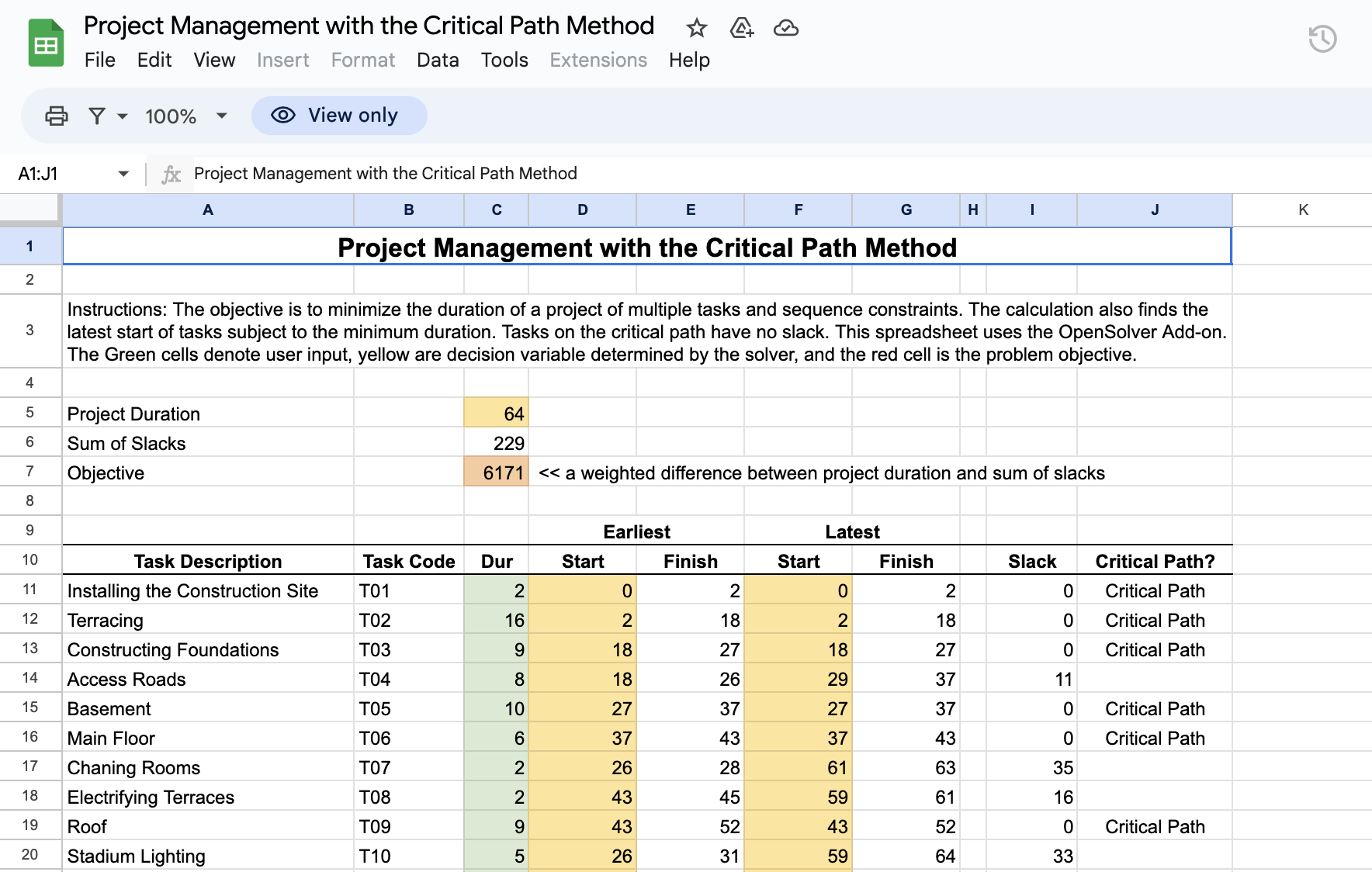Open filter views with the funnel icon
The height and width of the screenshot is (872, 1372).
[x=96, y=115]
